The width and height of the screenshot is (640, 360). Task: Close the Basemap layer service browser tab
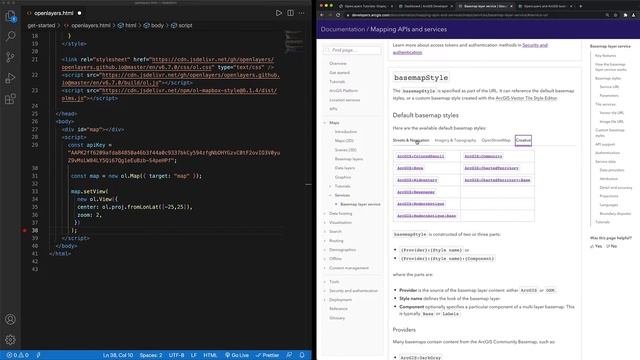pos(511,6)
